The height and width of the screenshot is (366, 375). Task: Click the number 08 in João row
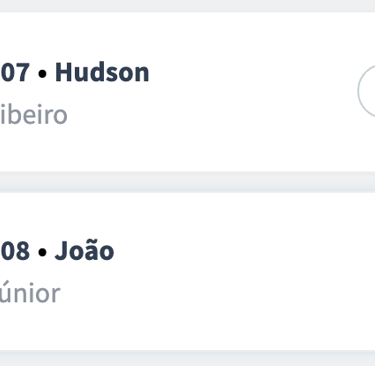[x=15, y=251]
